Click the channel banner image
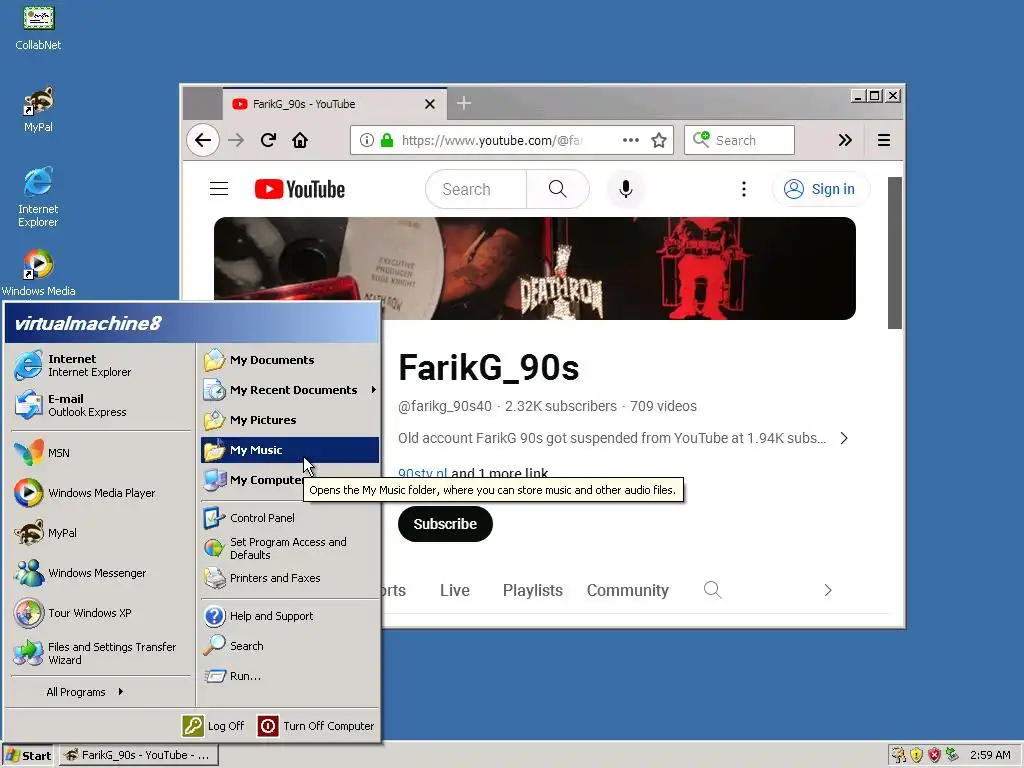 click(534, 268)
